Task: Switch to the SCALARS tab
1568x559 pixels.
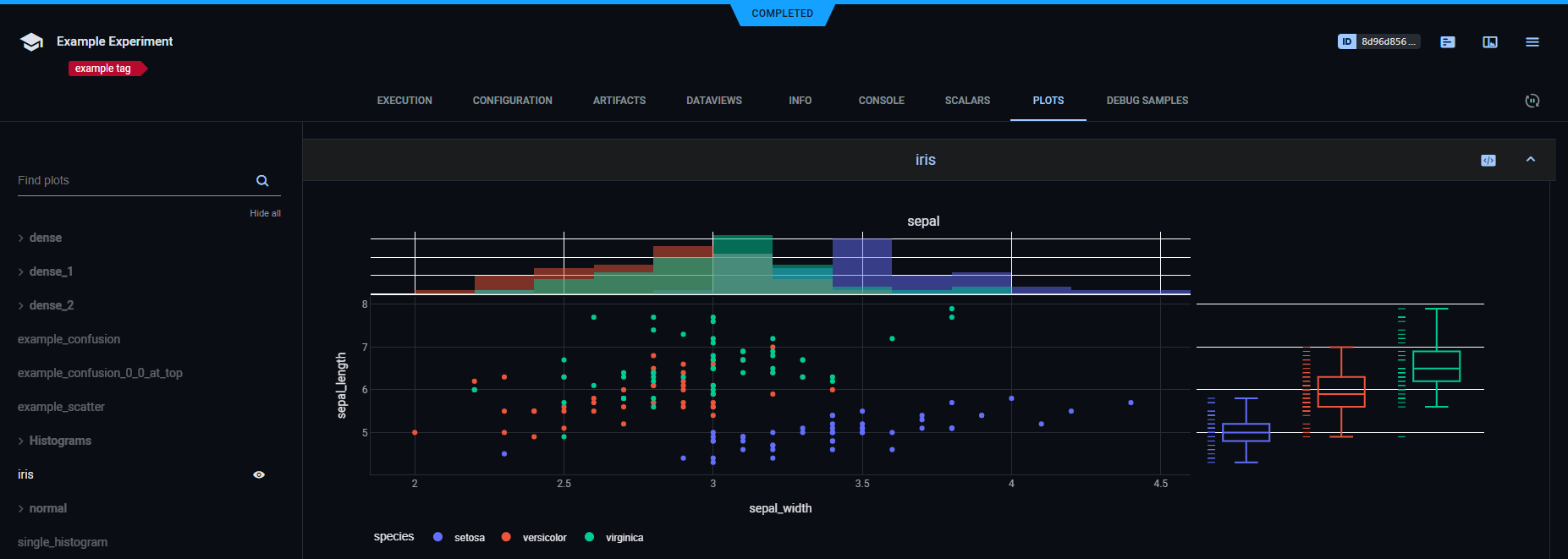Action: 967,101
